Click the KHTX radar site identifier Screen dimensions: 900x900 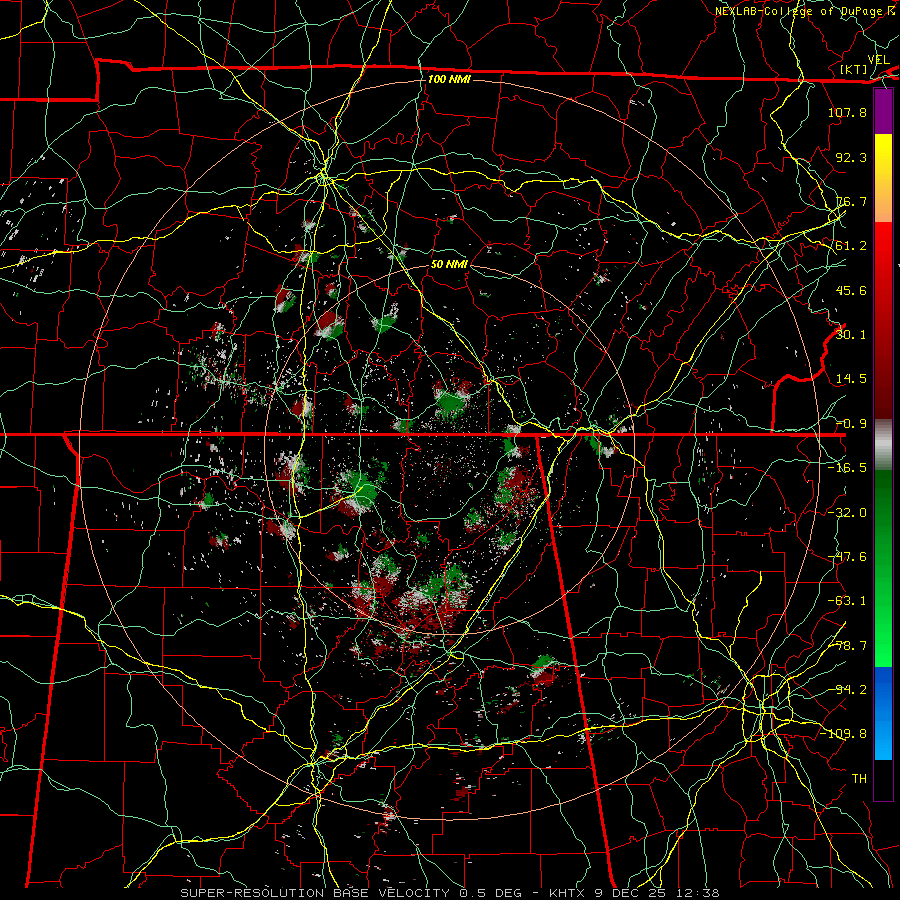click(567, 893)
